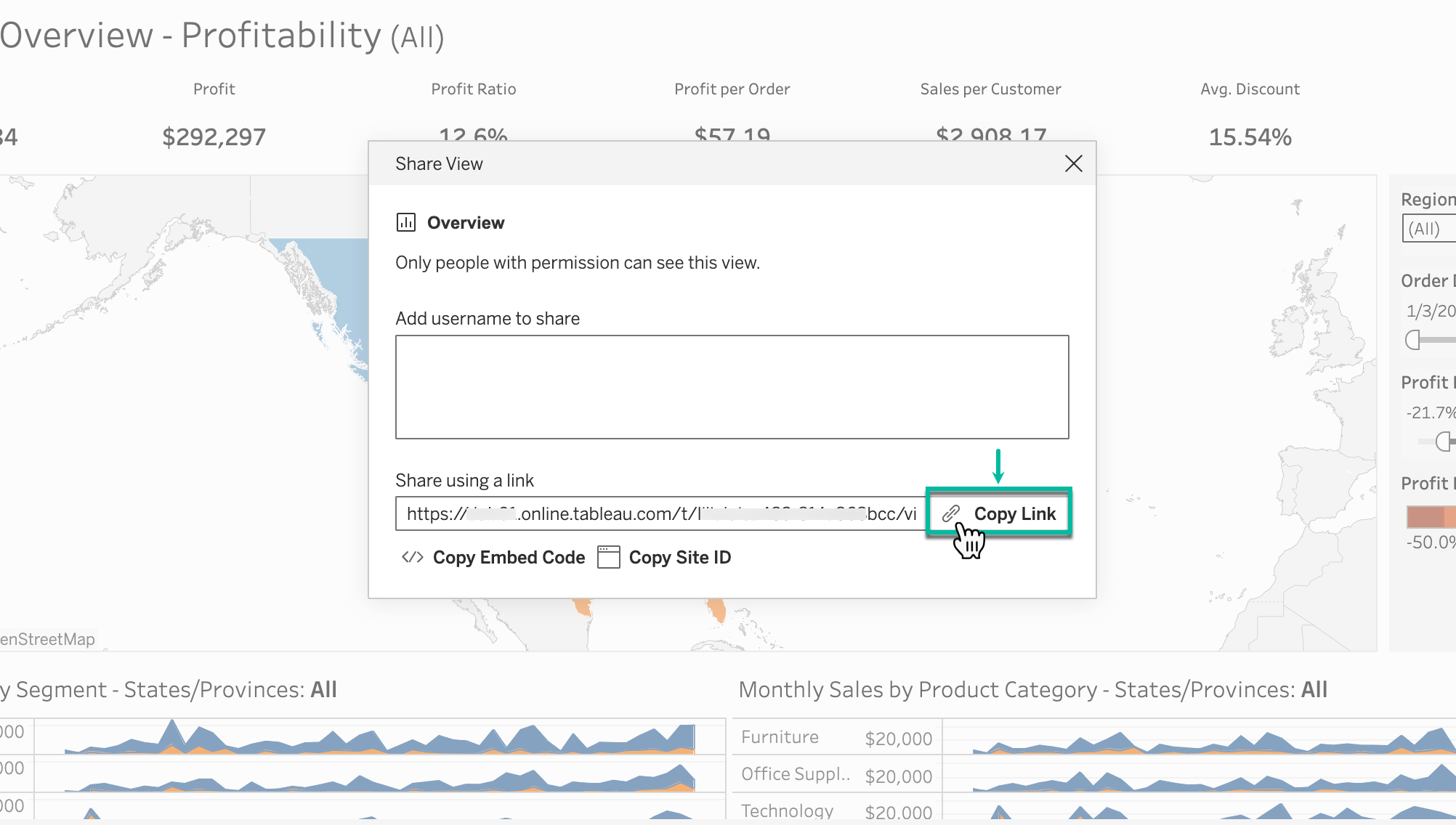The height and width of the screenshot is (825, 1456).
Task: Click the Add username to share field
Action: point(732,386)
